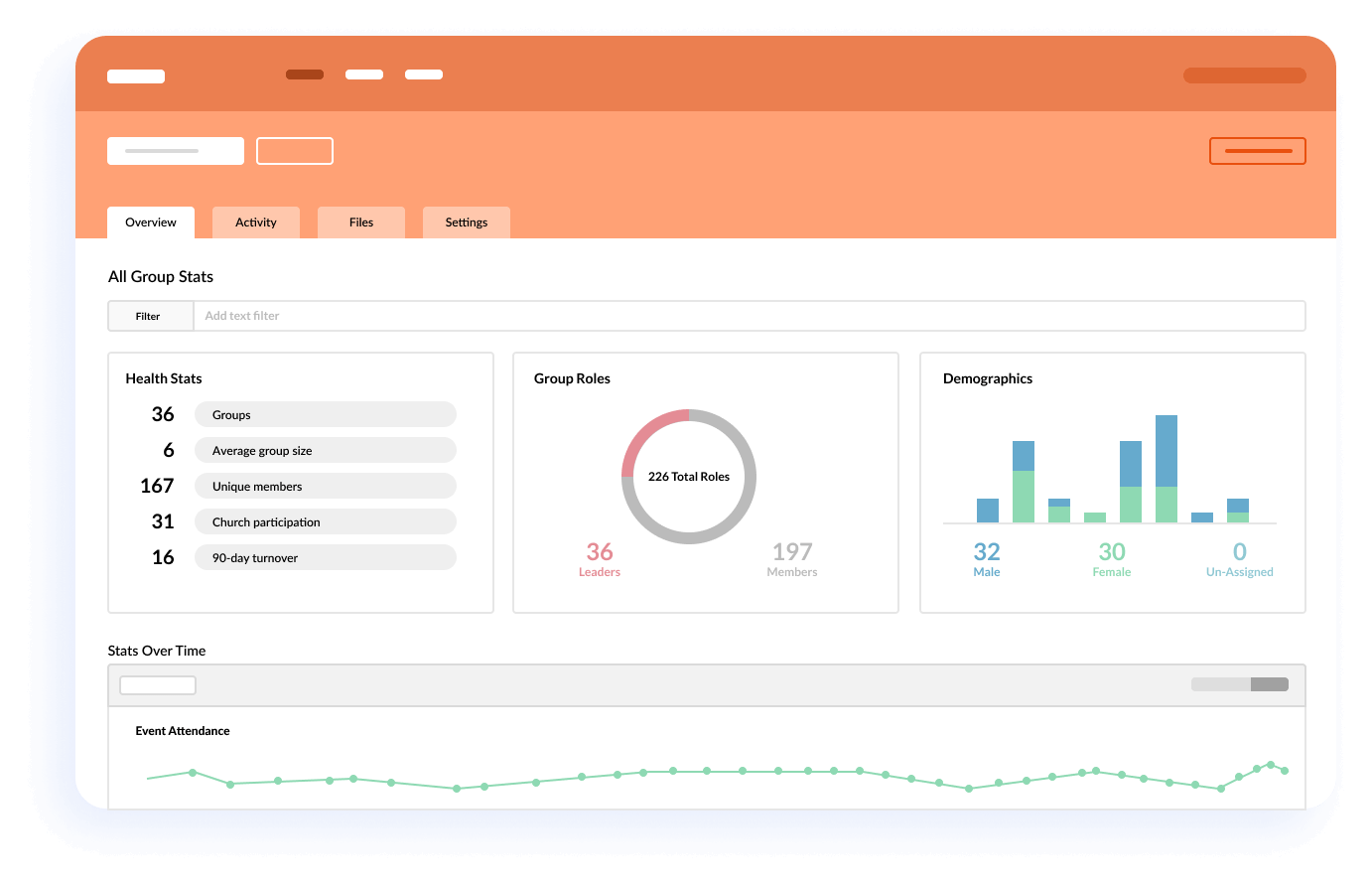Click the orange outlined button at header right
Viewport: 1372px width, 884px height.
(x=1258, y=151)
